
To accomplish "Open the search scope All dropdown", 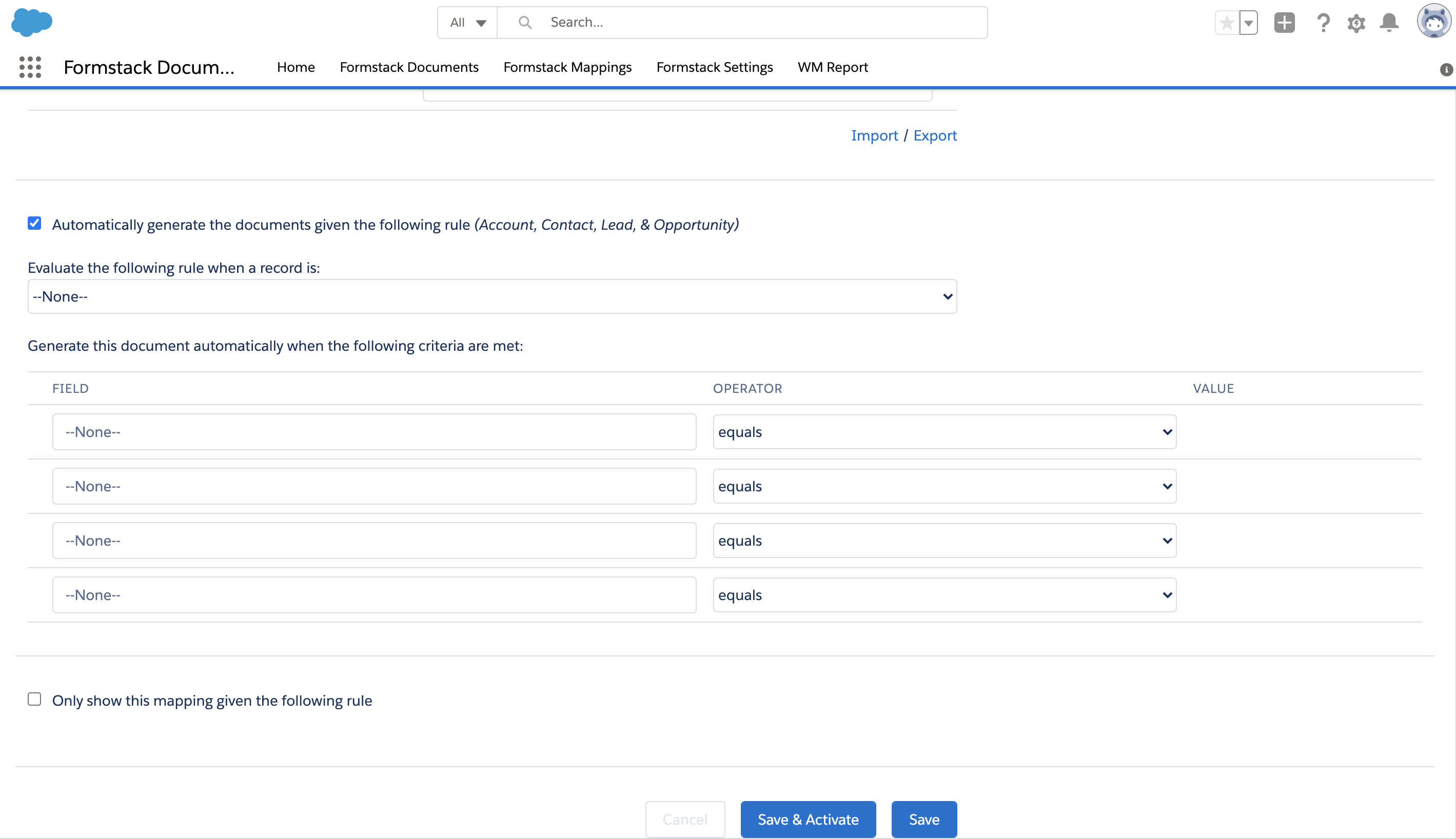I will (467, 23).
